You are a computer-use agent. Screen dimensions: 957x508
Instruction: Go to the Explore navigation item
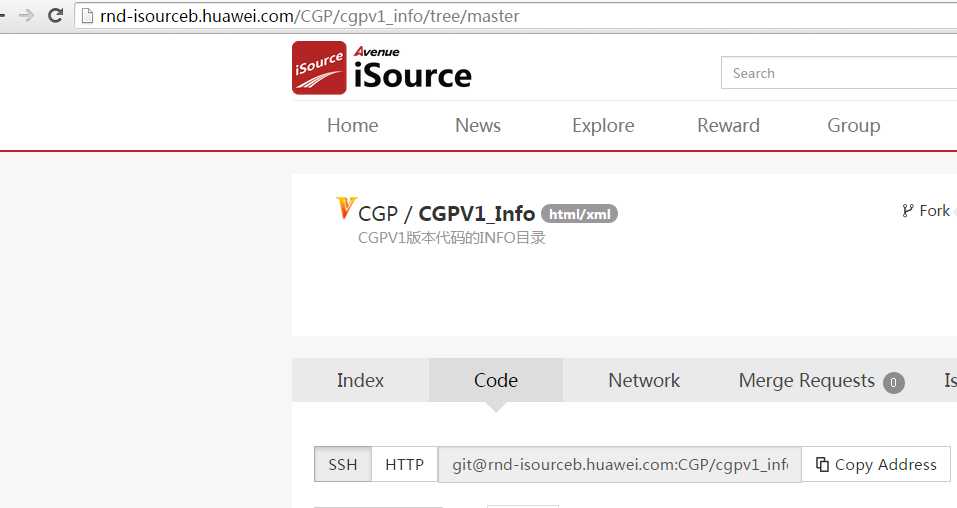coord(603,125)
